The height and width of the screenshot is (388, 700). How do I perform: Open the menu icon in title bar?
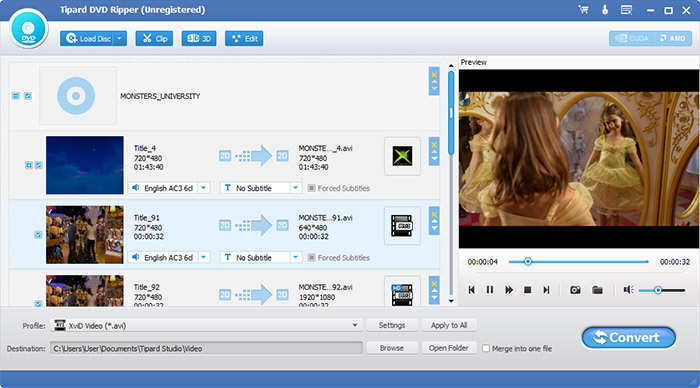click(x=626, y=10)
